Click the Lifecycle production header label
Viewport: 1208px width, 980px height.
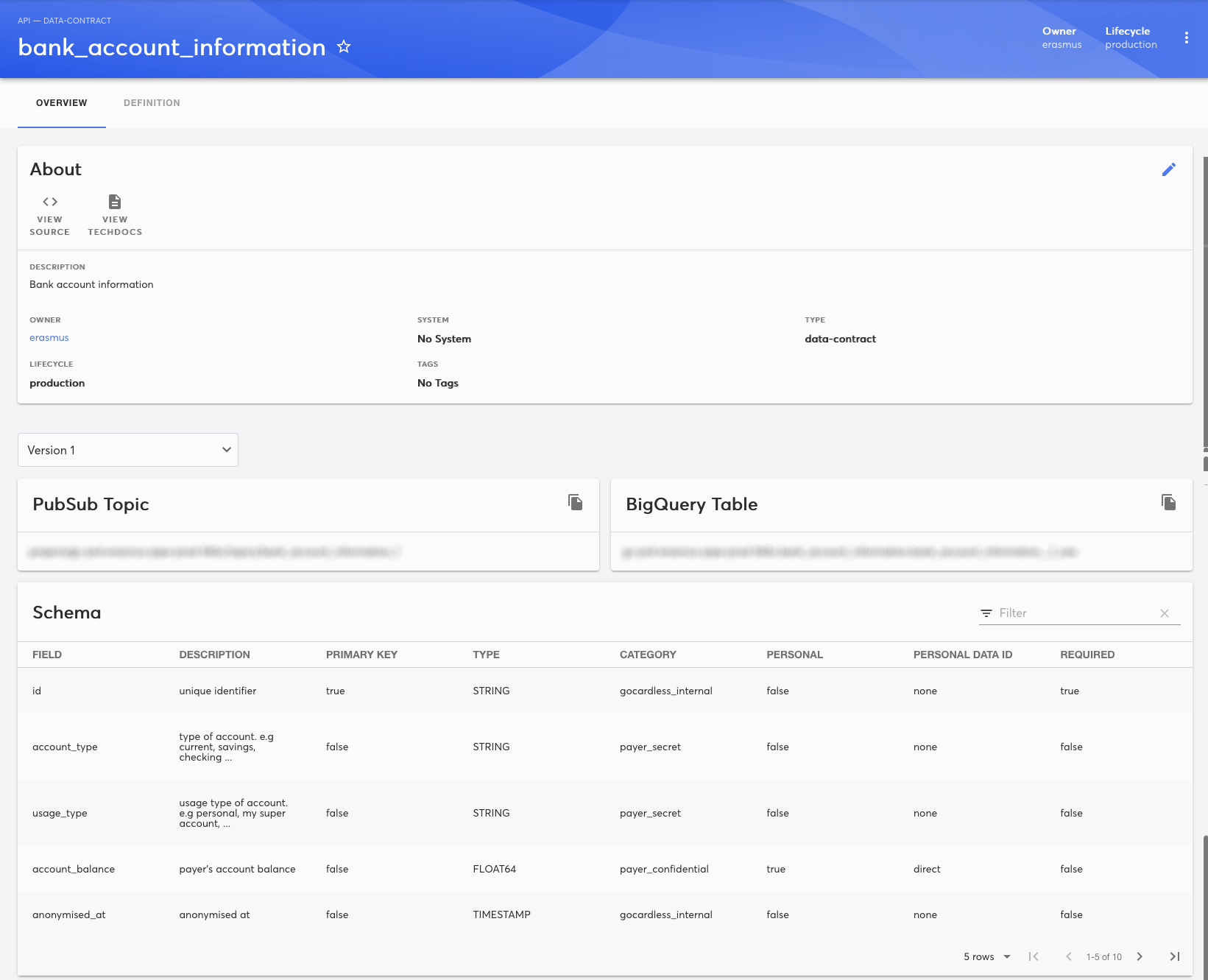point(1131,38)
